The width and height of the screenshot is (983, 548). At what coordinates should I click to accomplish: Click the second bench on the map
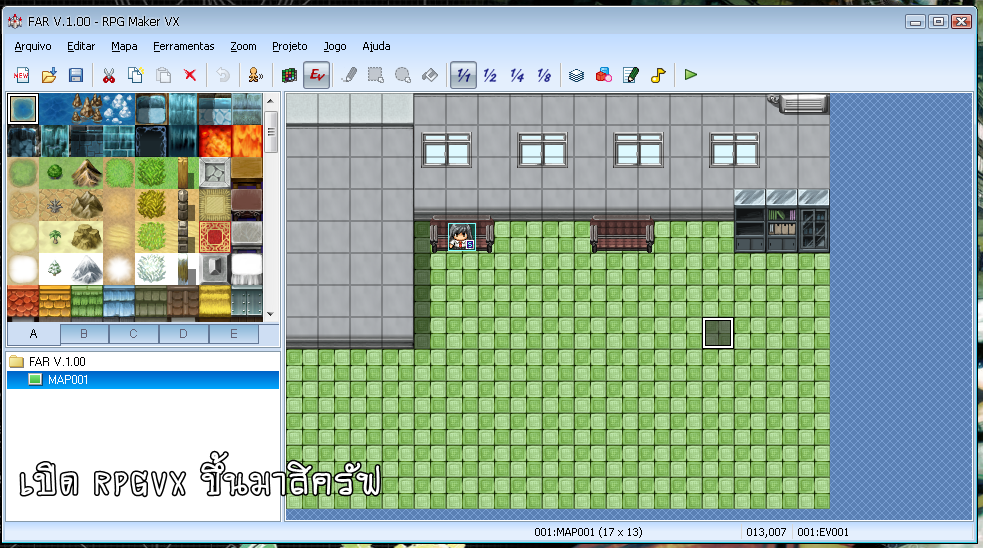coord(622,234)
